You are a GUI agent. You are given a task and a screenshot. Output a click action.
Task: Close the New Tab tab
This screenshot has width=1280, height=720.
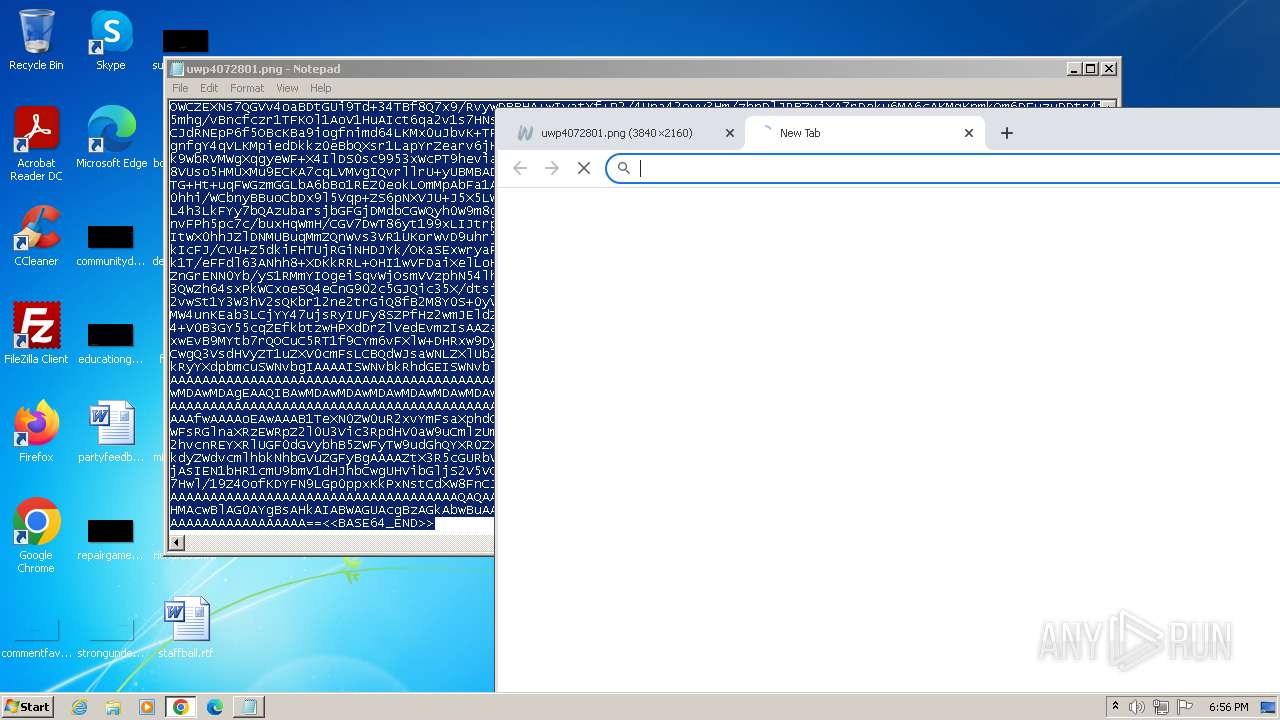pyautogui.click(x=968, y=133)
